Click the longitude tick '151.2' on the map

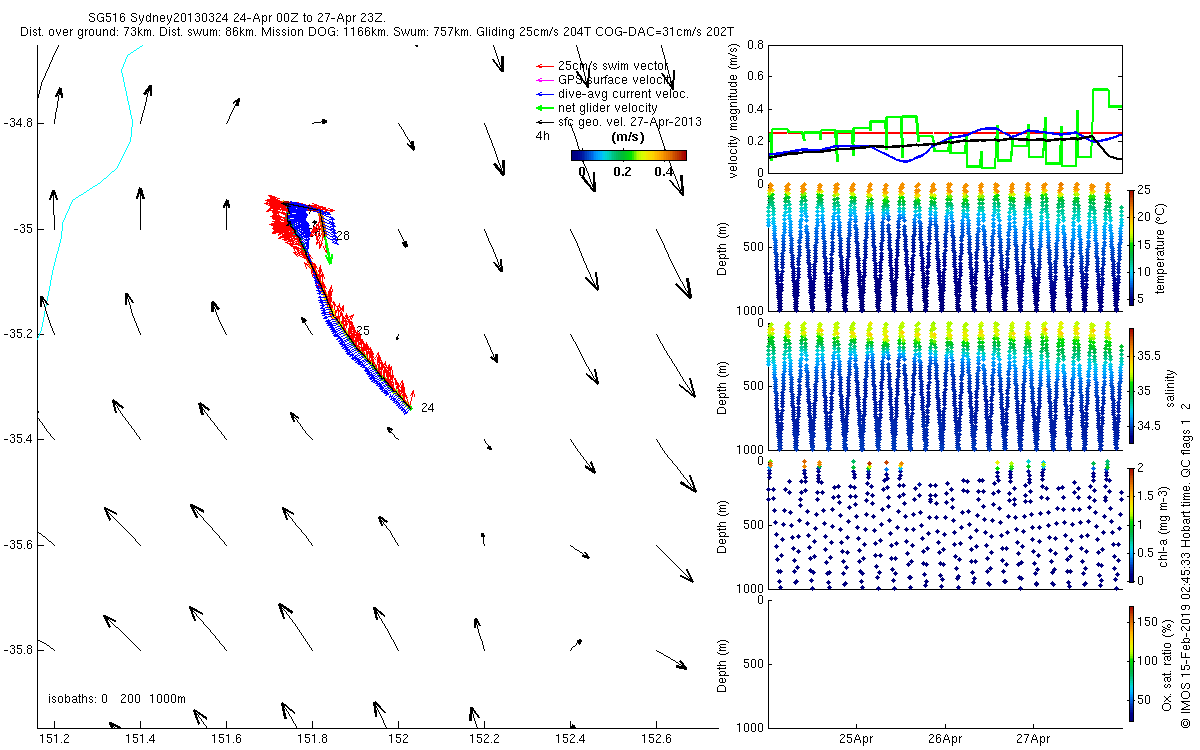[54, 739]
